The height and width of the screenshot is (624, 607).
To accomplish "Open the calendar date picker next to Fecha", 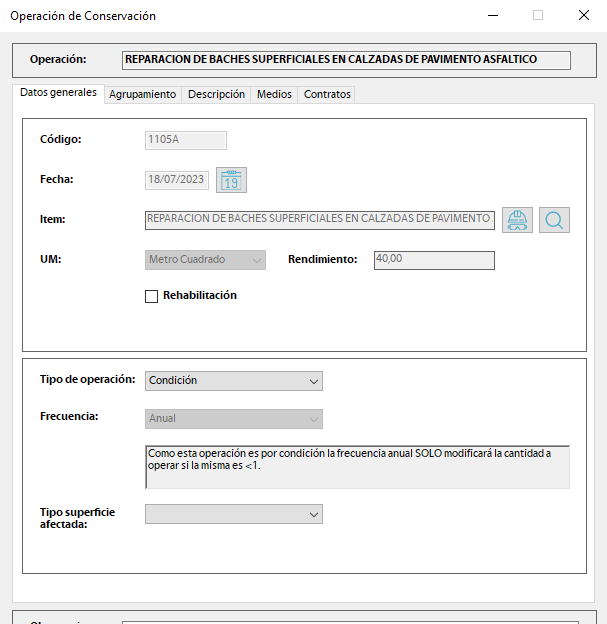I will pos(231,180).
